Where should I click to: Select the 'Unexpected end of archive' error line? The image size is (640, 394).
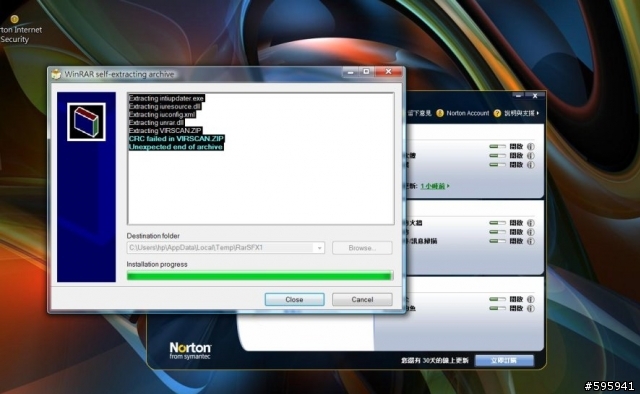coord(176,147)
